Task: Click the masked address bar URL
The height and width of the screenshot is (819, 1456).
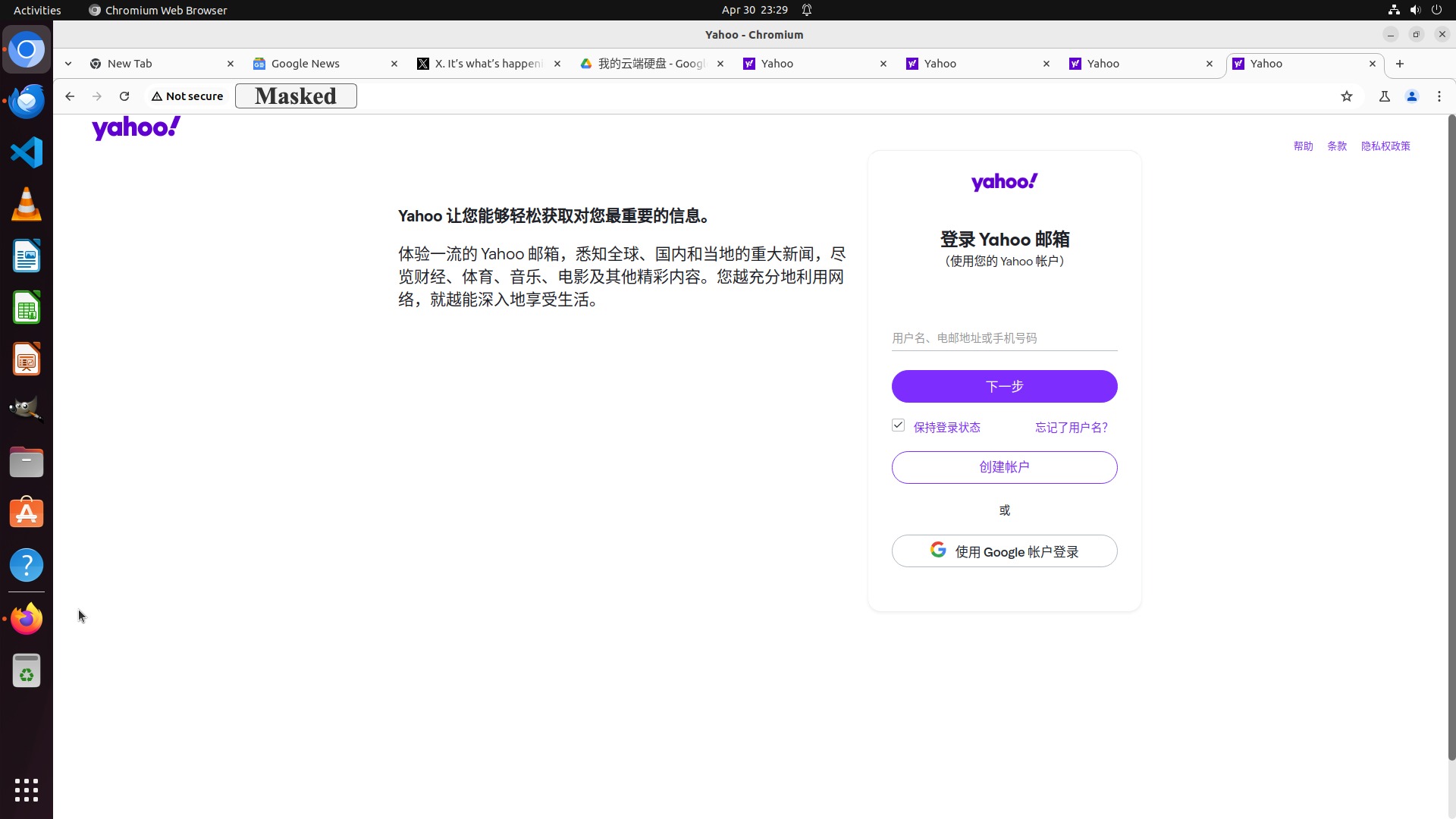Action: [296, 96]
